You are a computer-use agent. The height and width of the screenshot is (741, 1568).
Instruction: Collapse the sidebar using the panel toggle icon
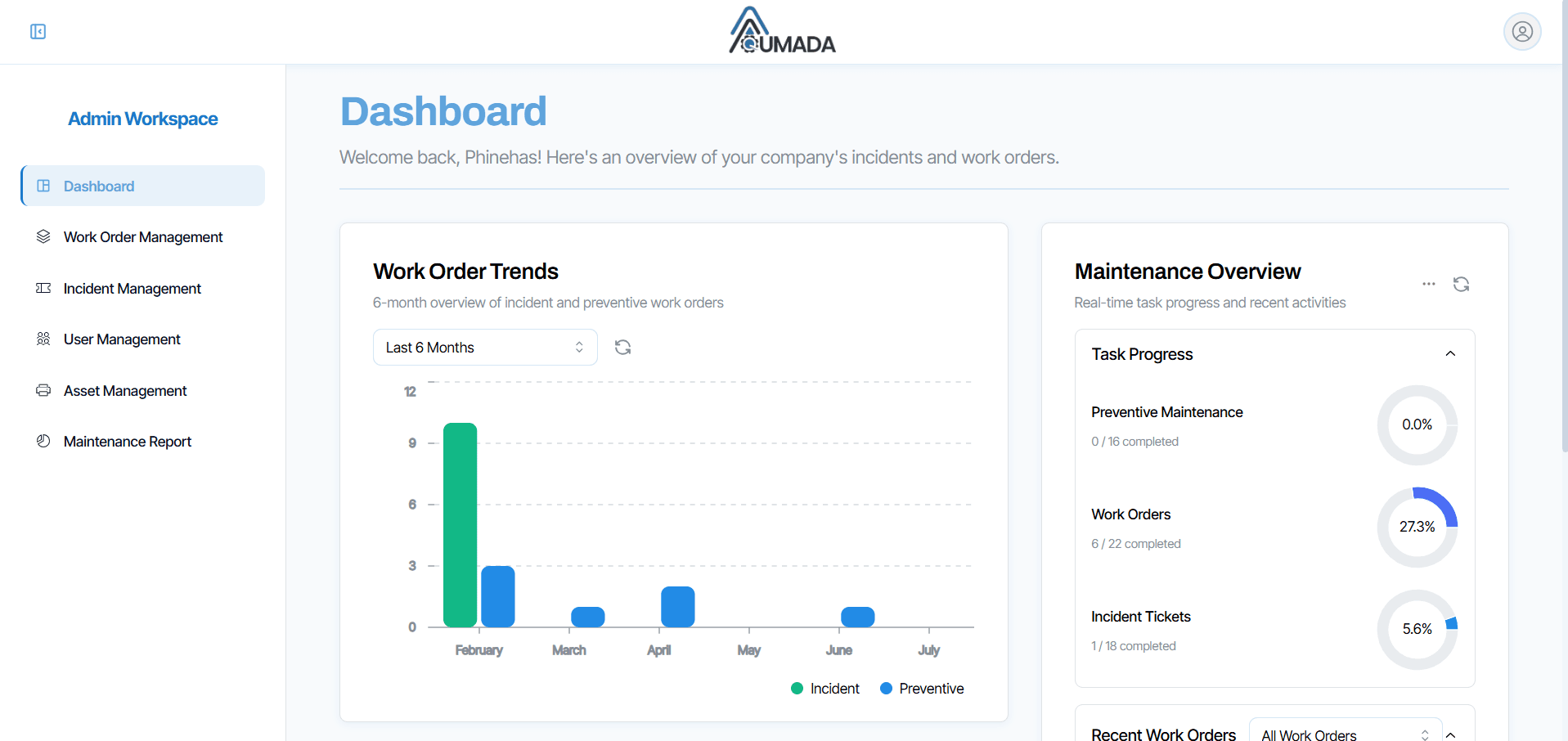tap(38, 32)
